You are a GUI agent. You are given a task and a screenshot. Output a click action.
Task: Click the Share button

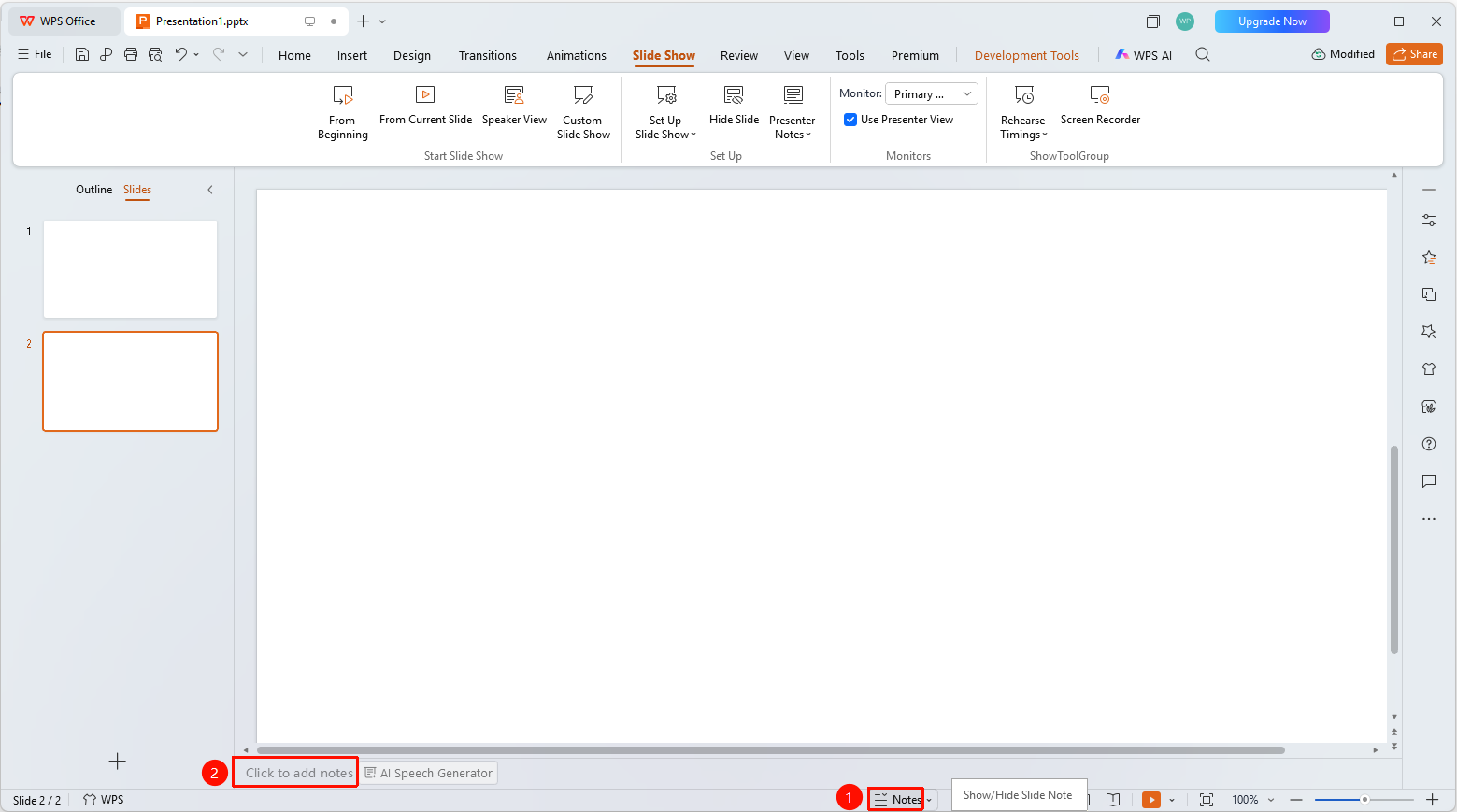click(x=1414, y=54)
